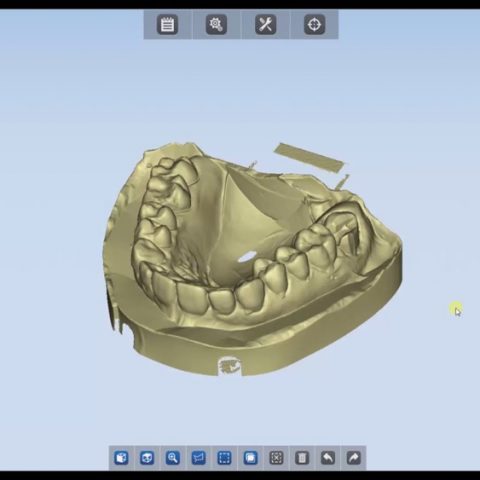
Task: Choose the dashed rectangle selection tool
Action: tap(224, 458)
